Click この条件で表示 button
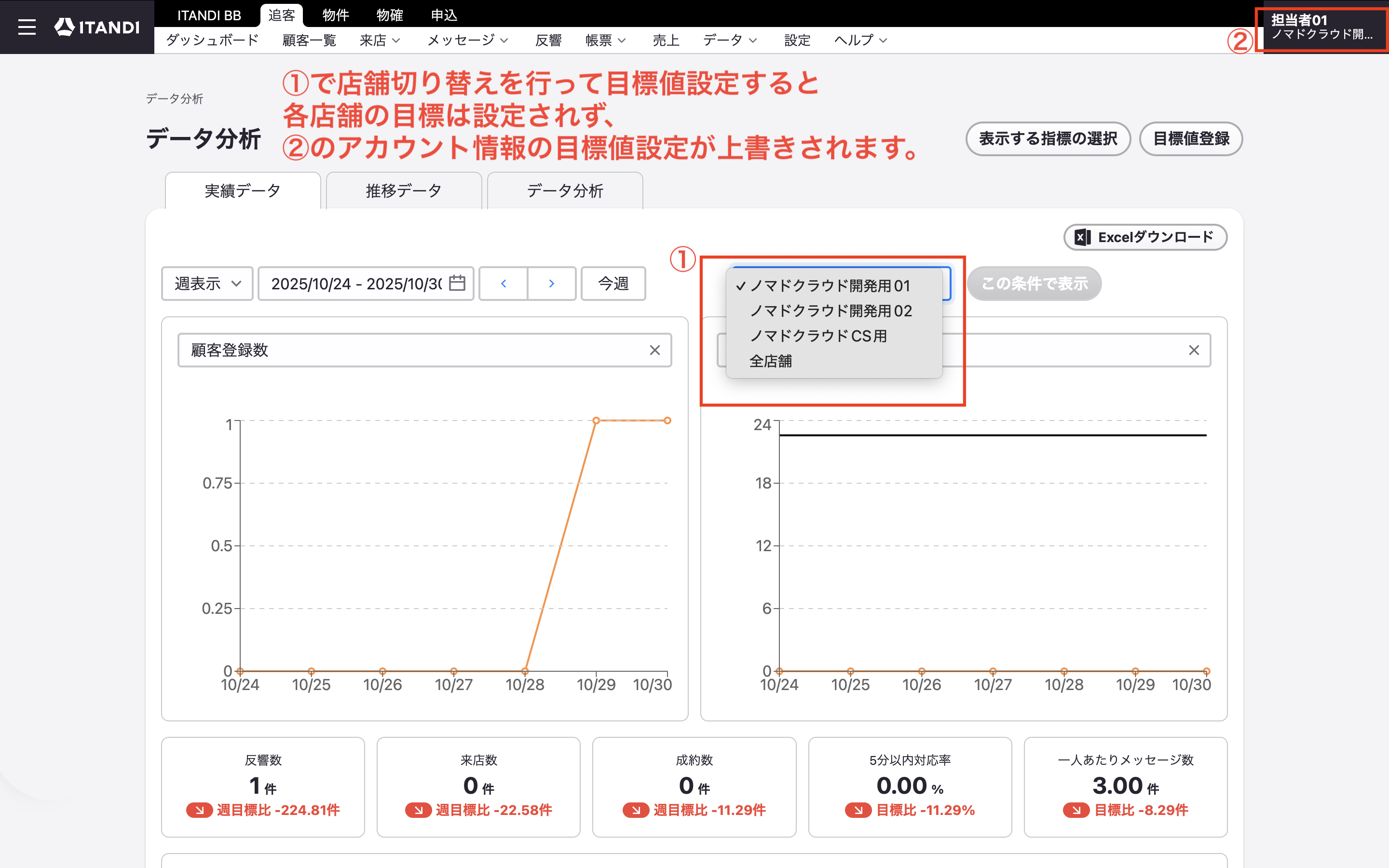Viewport: 1389px width, 868px height. 1035,284
